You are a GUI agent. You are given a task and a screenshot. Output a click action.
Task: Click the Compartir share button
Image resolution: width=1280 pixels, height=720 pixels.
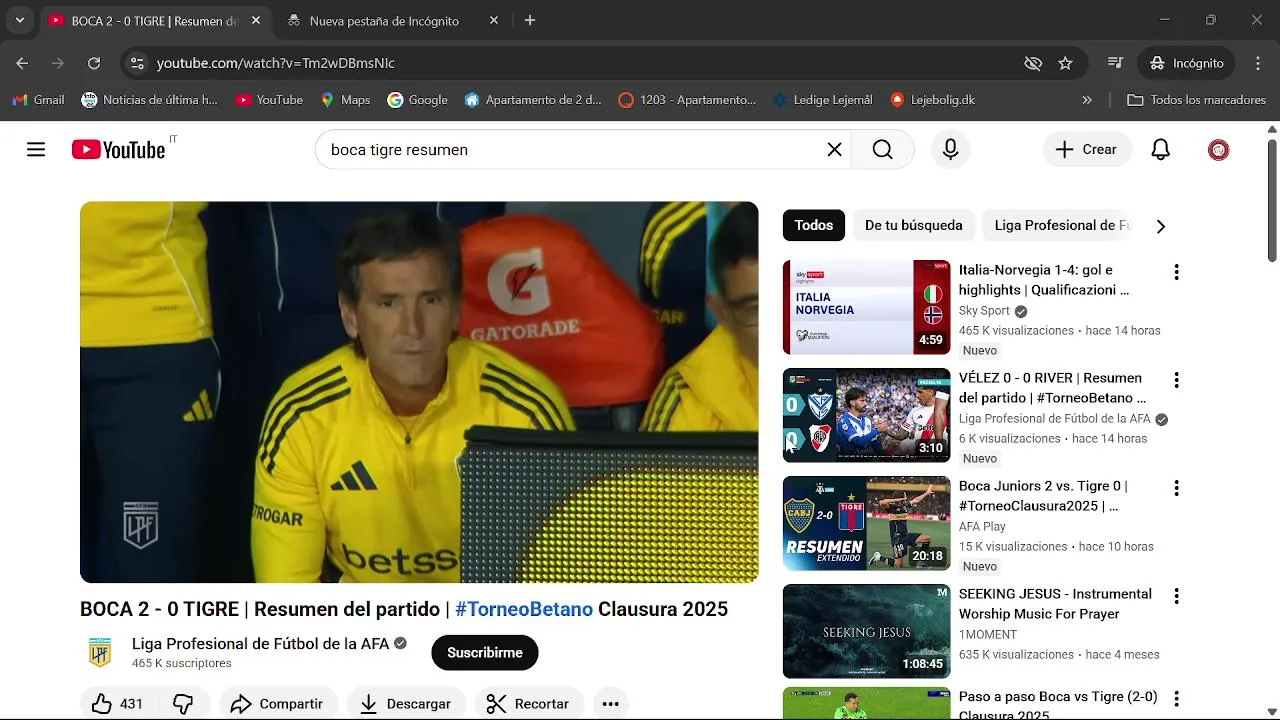277,704
